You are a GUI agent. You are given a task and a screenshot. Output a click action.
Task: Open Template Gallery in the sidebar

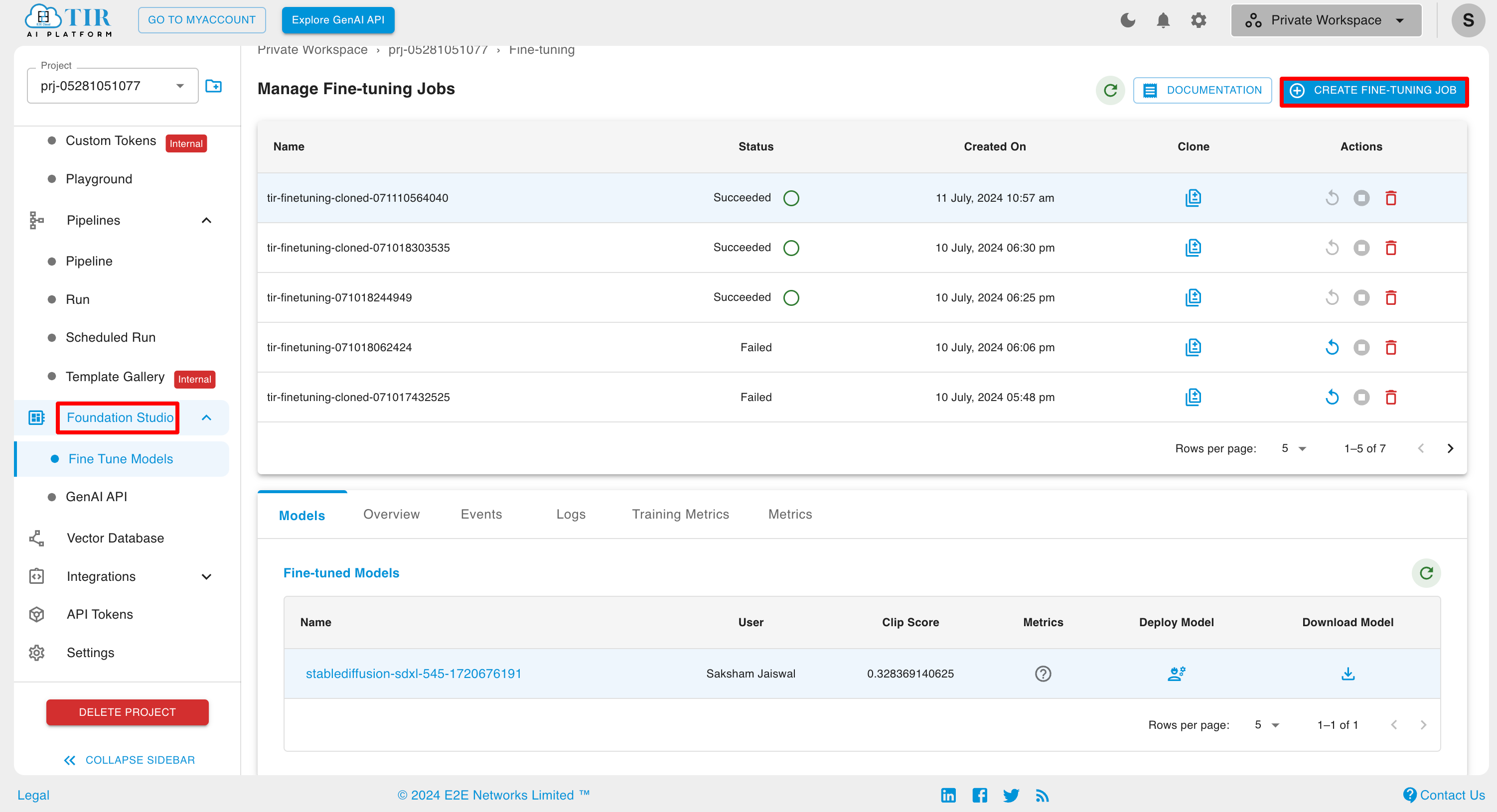pos(115,377)
